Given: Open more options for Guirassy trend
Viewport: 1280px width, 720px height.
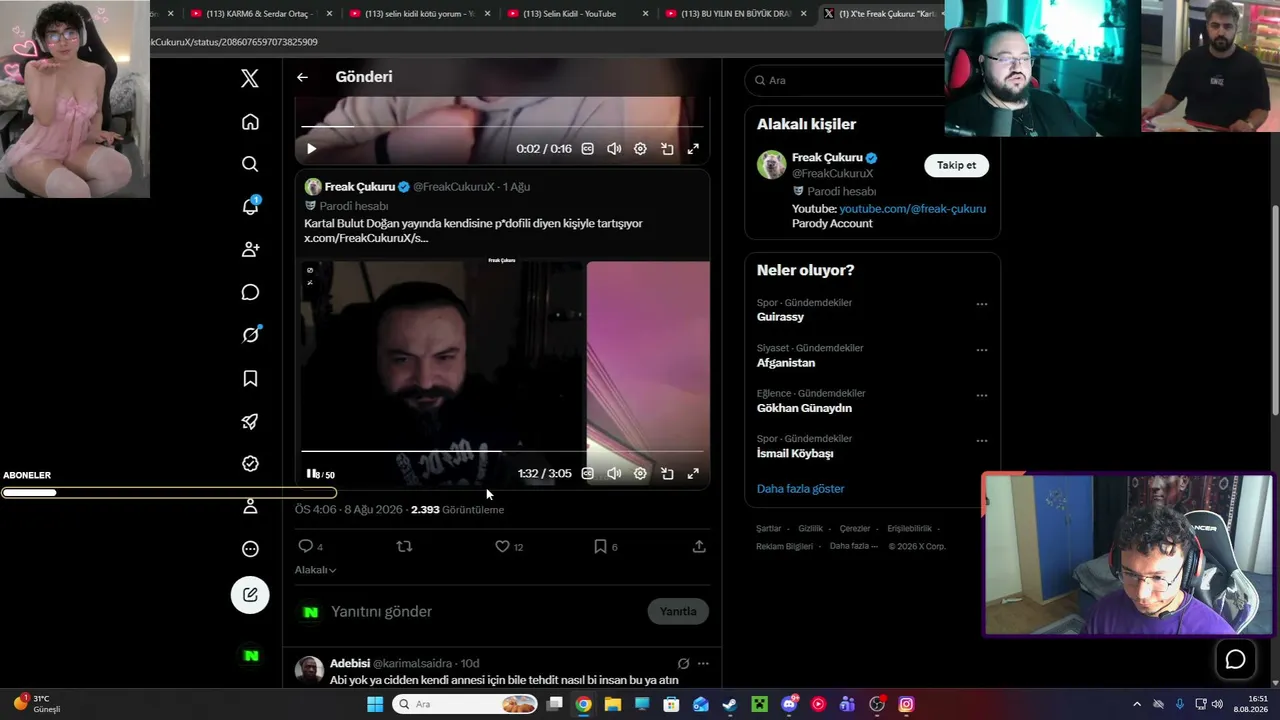Looking at the screenshot, I should point(982,304).
